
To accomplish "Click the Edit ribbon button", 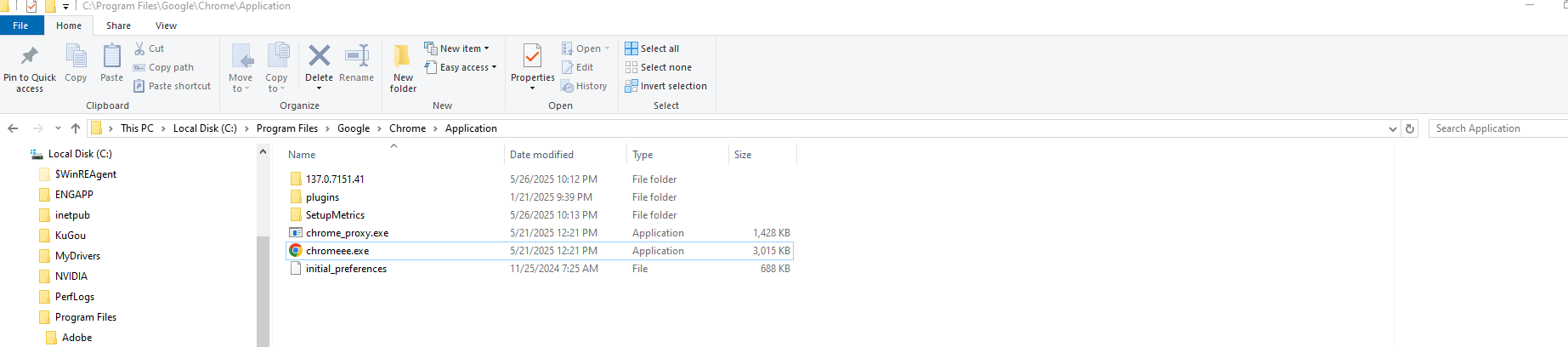I will pyautogui.click(x=578, y=67).
